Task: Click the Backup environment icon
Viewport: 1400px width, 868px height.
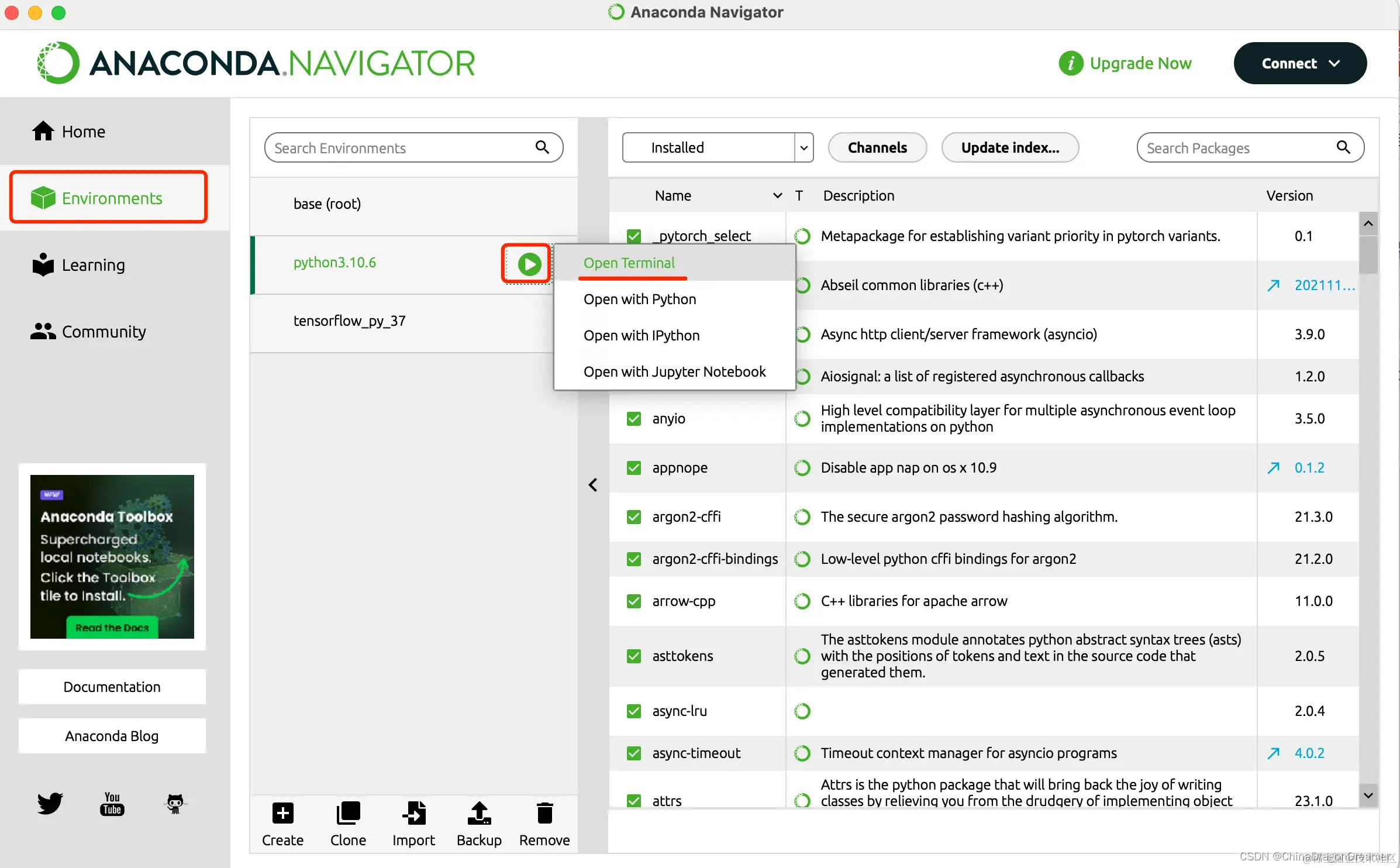Action: tap(479, 813)
